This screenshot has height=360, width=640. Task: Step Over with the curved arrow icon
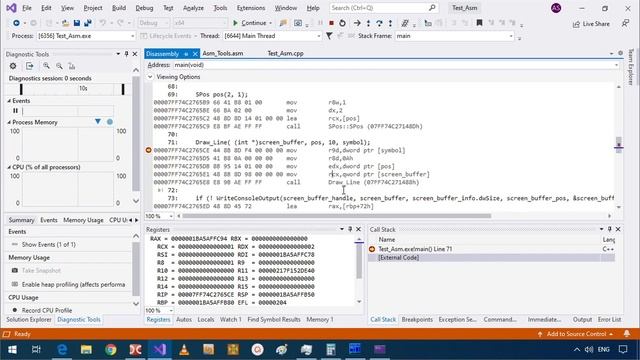(379, 23)
